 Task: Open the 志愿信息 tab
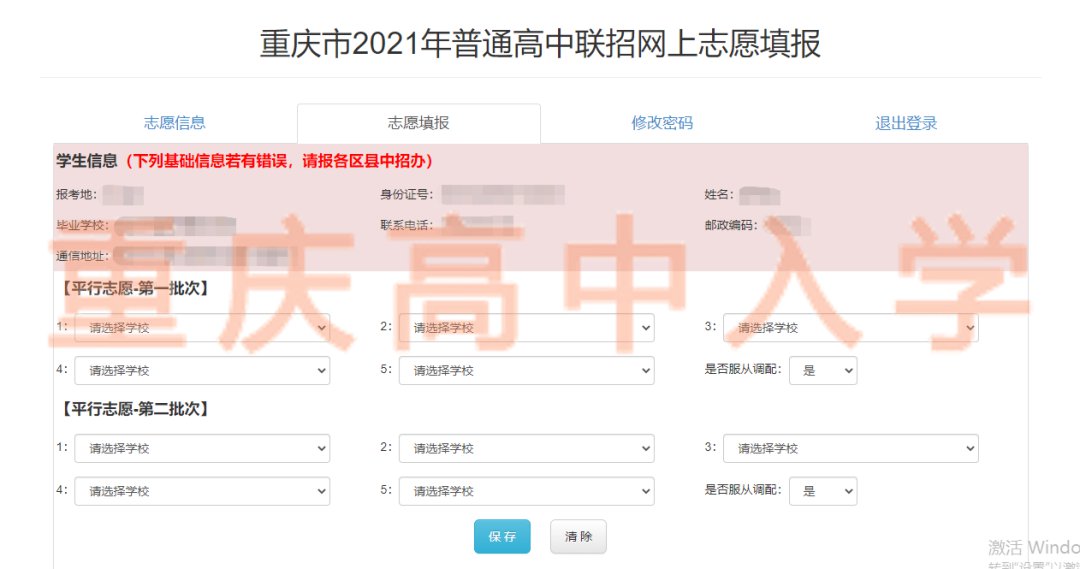pyautogui.click(x=175, y=123)
